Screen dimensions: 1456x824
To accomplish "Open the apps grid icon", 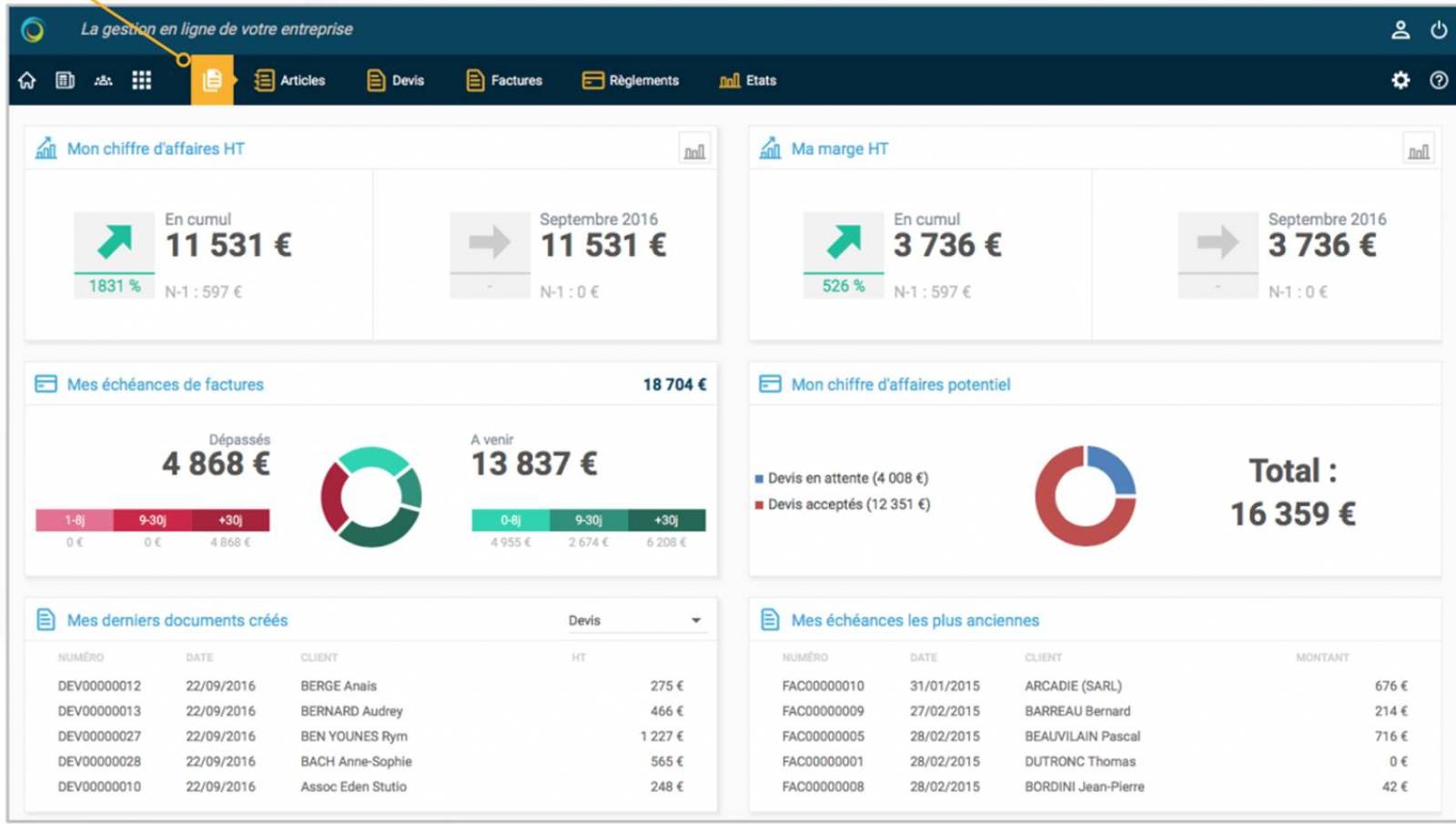I will click(141, 80).
